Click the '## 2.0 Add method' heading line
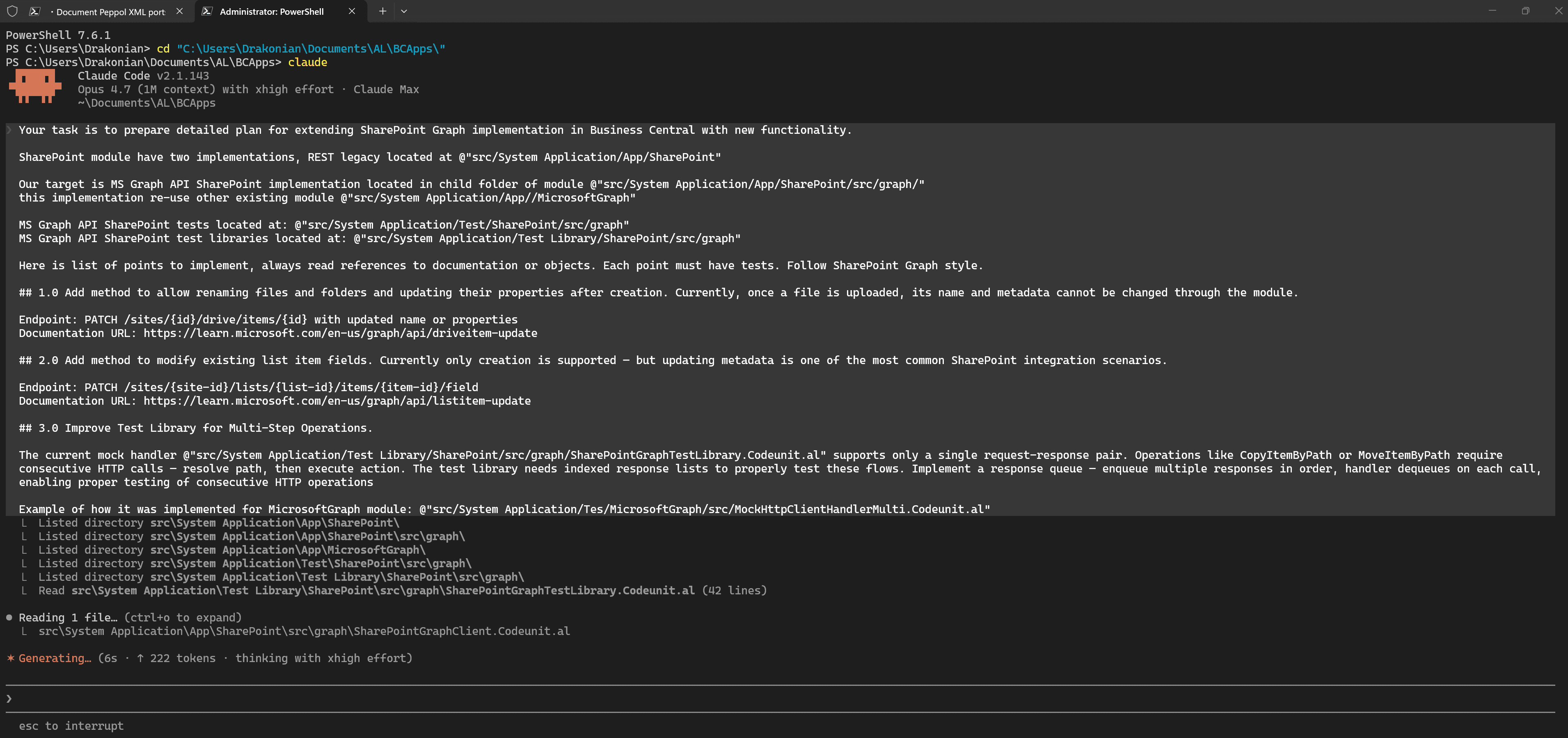The height and width of the screenshot is (738, 1568). [593, 360]
